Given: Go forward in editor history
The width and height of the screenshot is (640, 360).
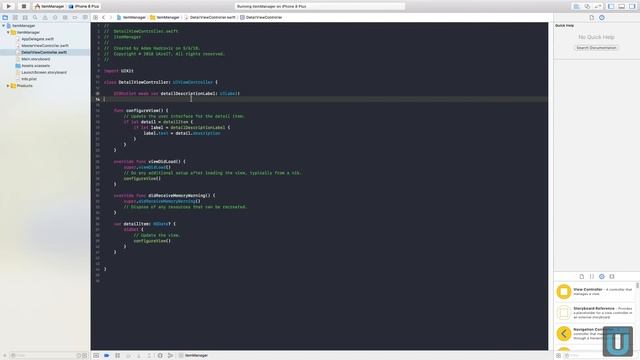Looking at the screenshot, I should pyautogui.click(x=111, y=18).
